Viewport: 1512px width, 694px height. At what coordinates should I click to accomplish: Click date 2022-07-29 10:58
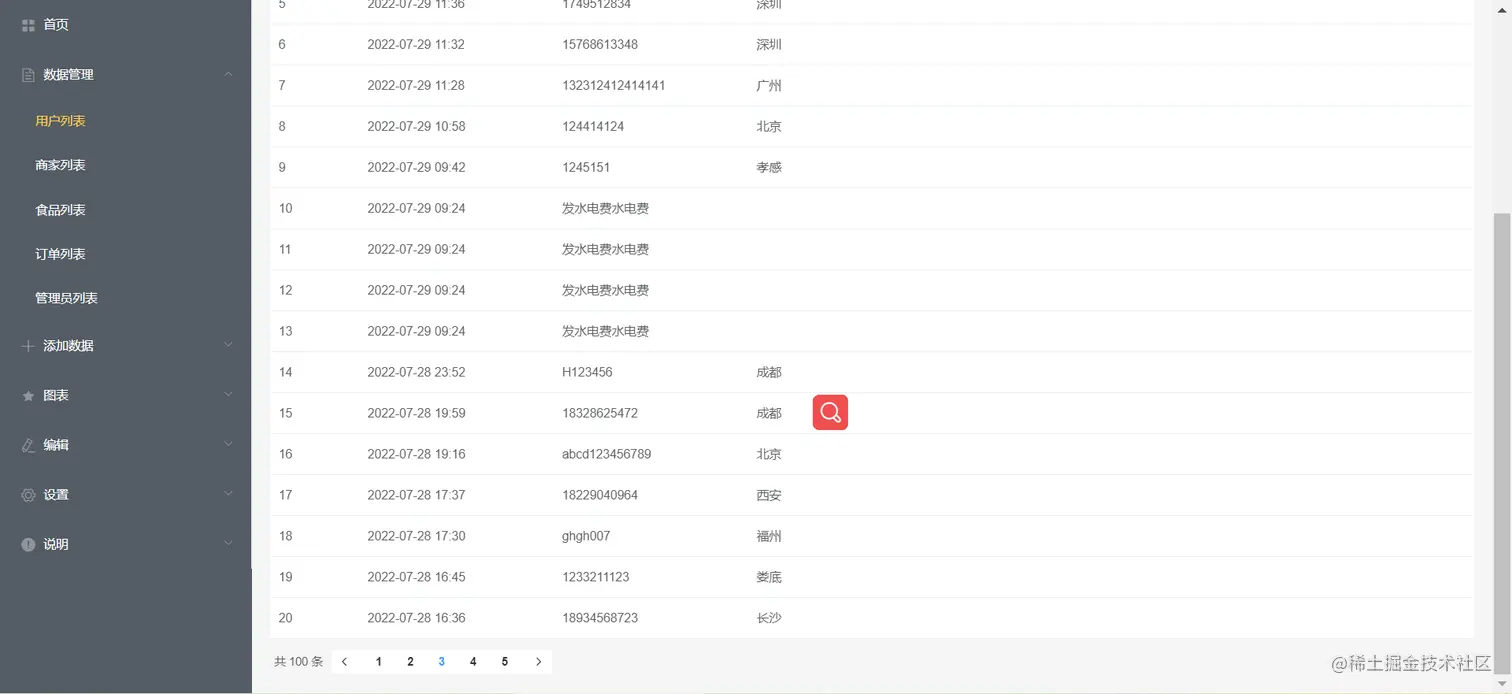(x=416, y=127)
